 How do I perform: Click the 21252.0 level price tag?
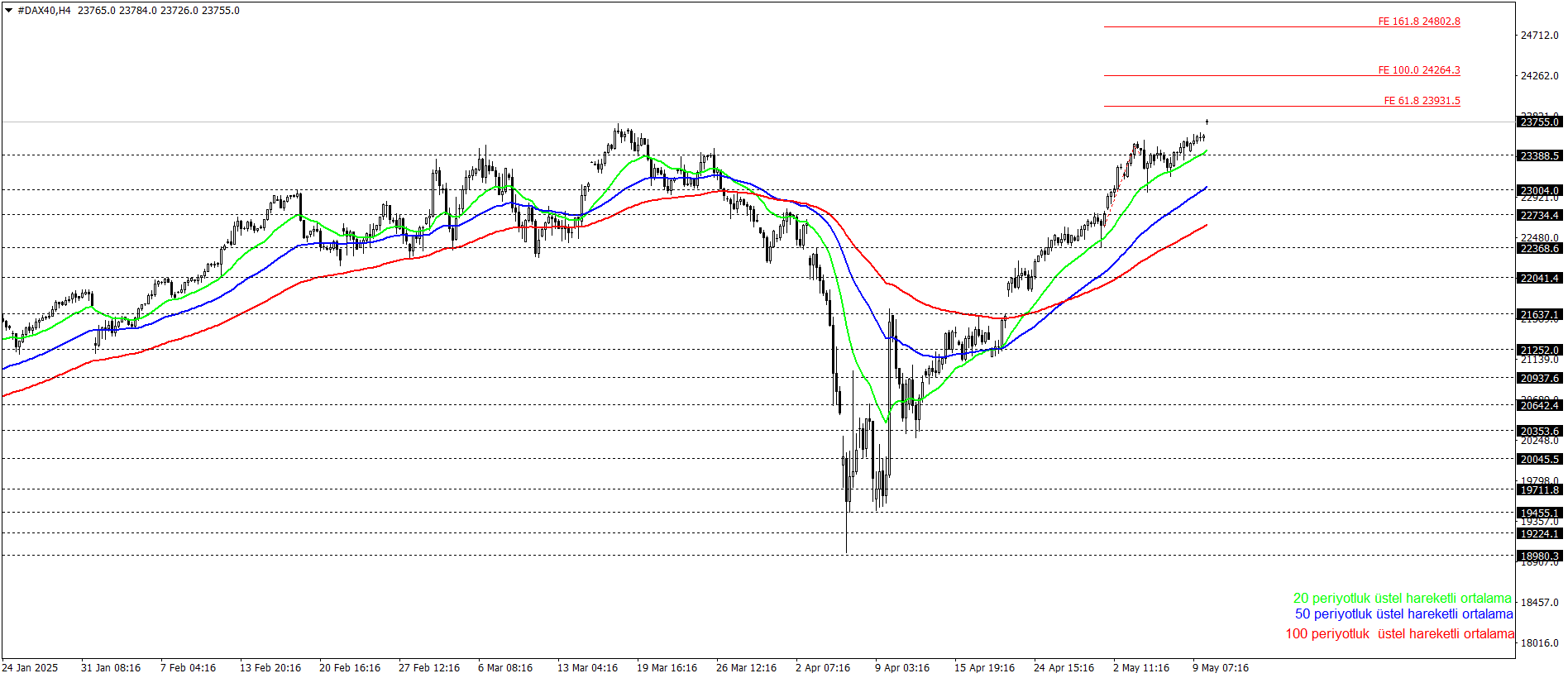1540,351
